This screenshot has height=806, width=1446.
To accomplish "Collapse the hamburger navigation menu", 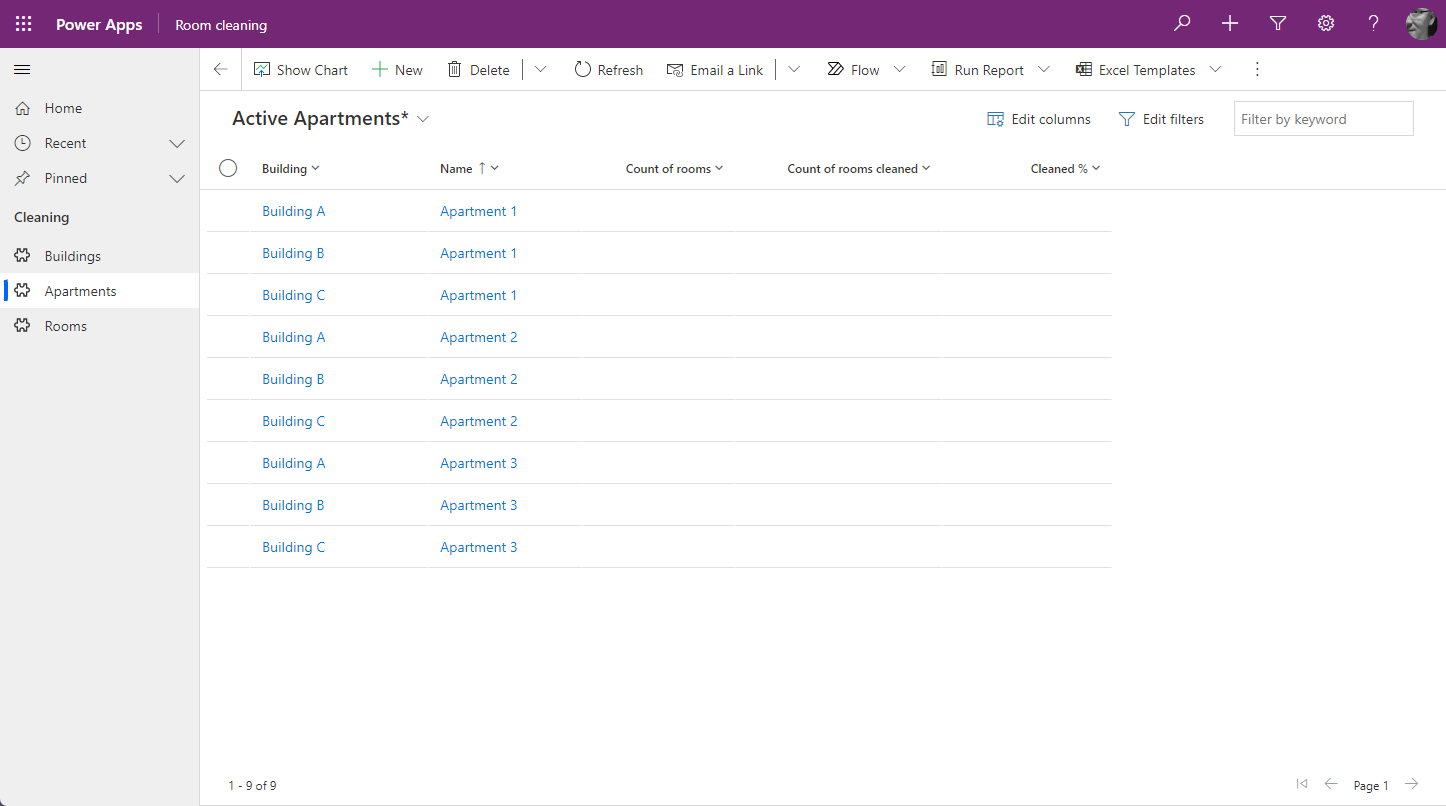I will [x=22, y=69].
